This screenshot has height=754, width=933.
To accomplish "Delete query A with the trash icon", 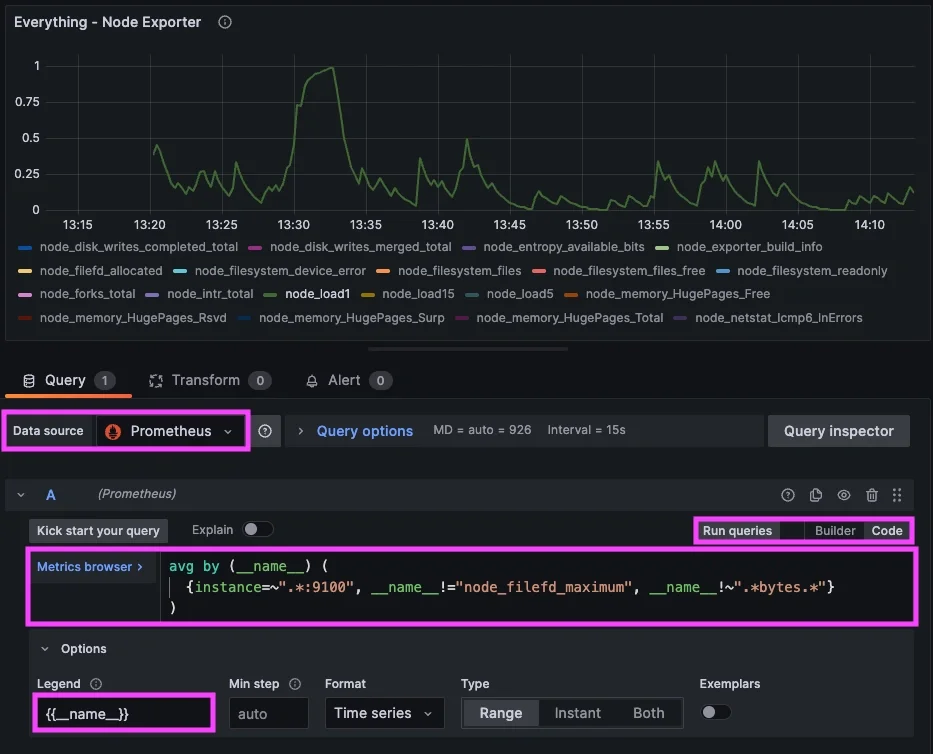I will coord(871,494).
